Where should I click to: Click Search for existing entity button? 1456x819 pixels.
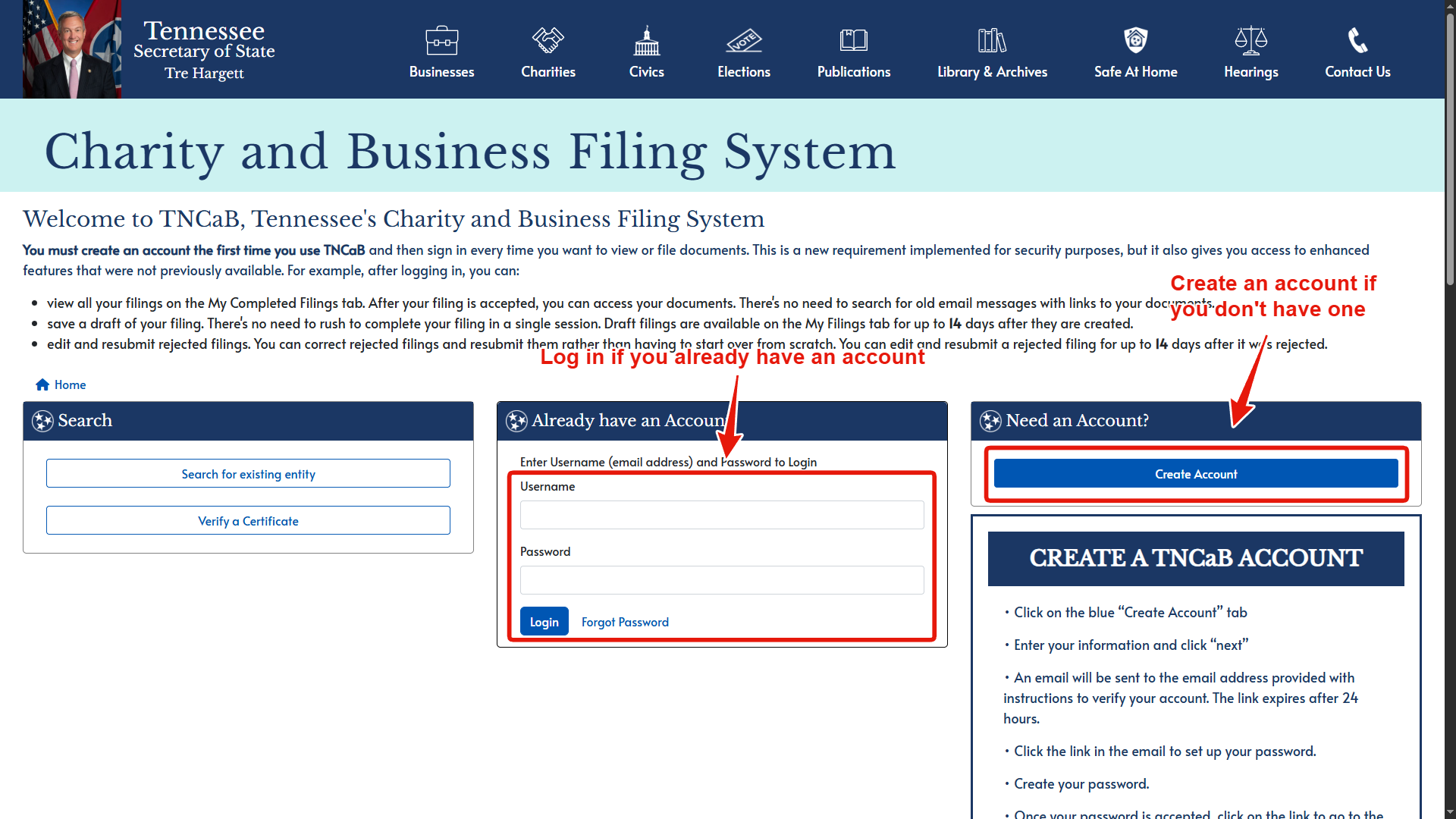[x=248, y=473]
